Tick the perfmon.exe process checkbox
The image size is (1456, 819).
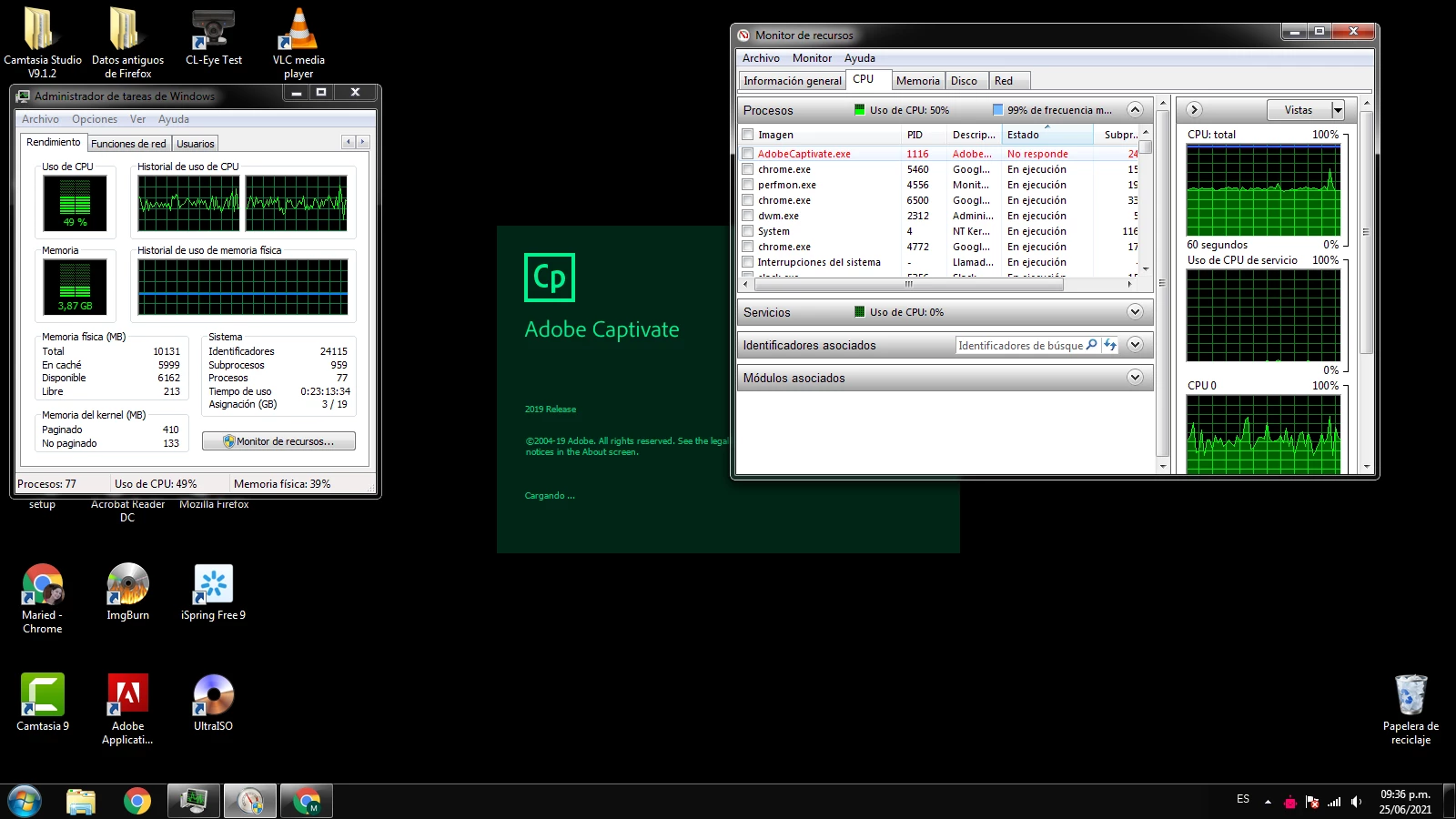(748, 185)
